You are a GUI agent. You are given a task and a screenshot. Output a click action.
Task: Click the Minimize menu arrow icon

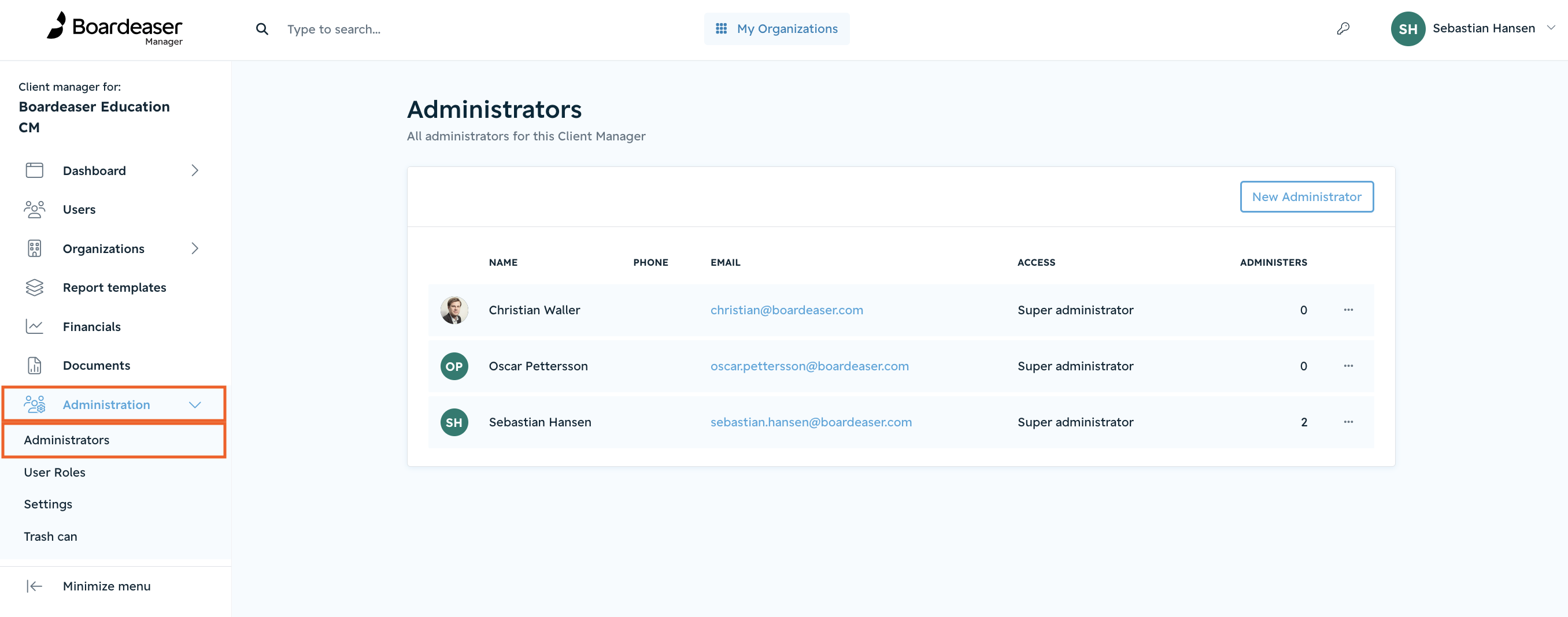[x=35, y=586]
